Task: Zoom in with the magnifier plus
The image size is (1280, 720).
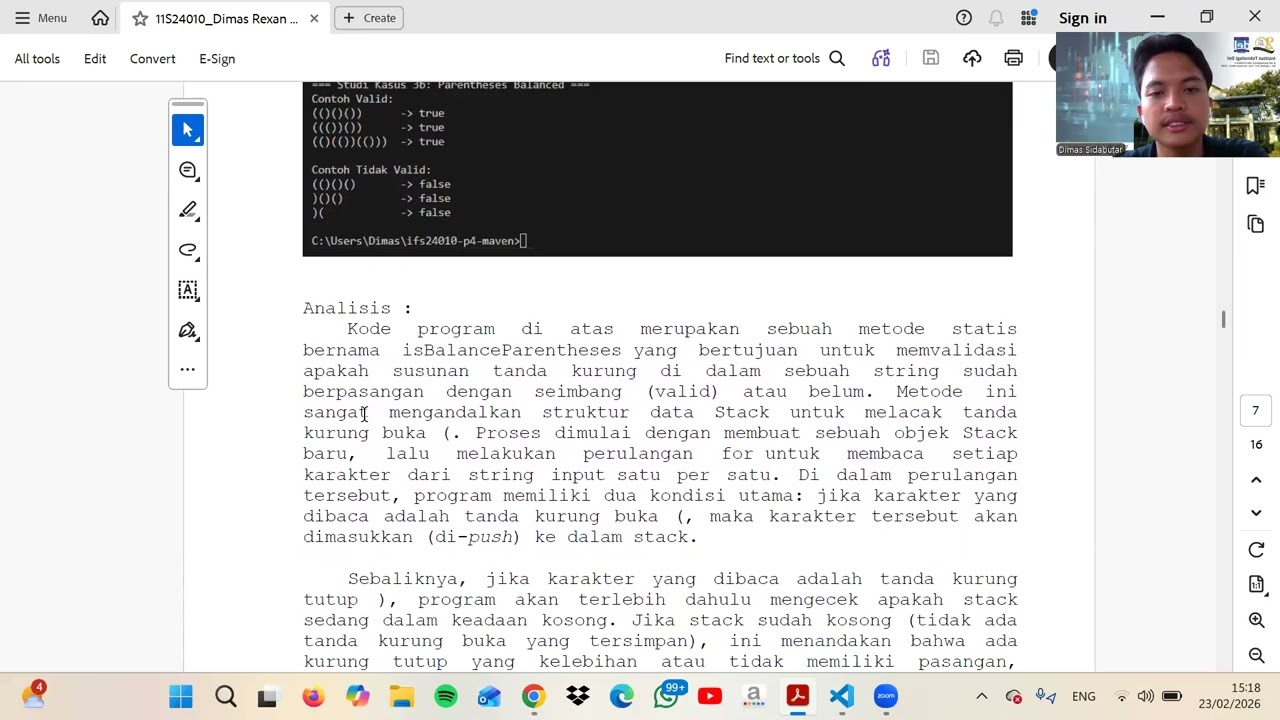Action: click(x=1256, y=620)
